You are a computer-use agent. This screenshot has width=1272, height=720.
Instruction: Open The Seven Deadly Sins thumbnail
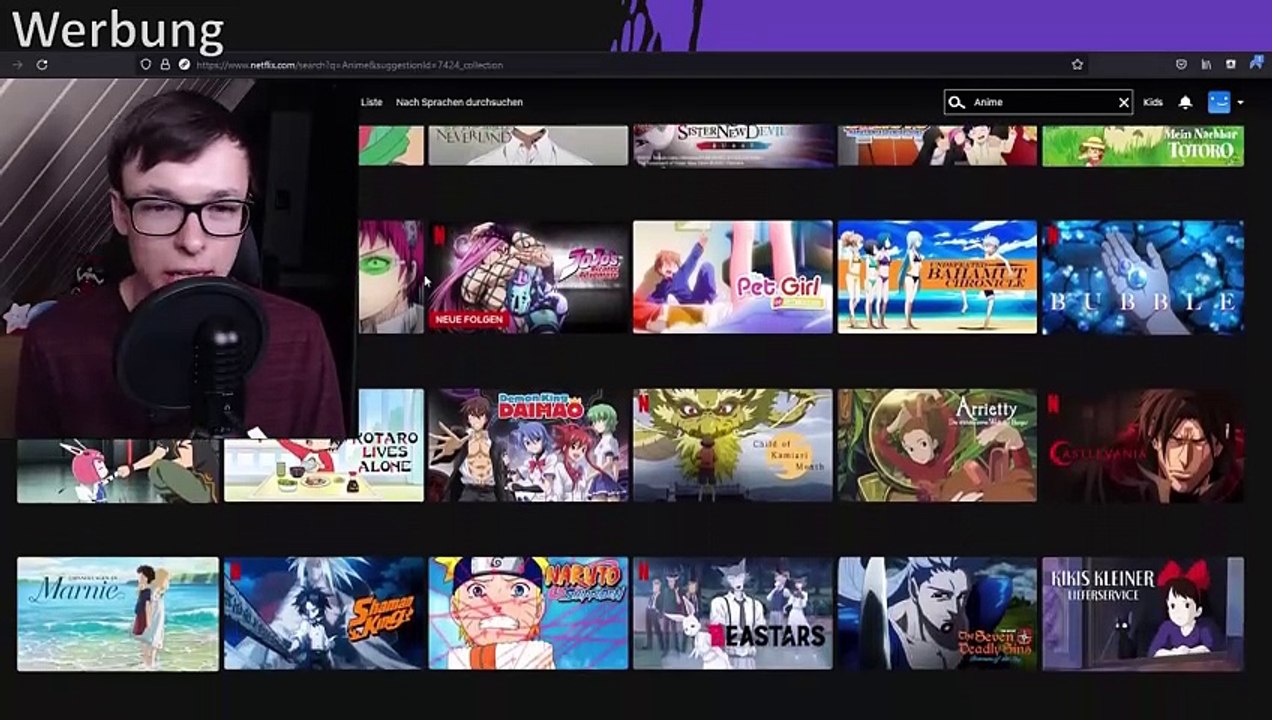pos(937,613)
